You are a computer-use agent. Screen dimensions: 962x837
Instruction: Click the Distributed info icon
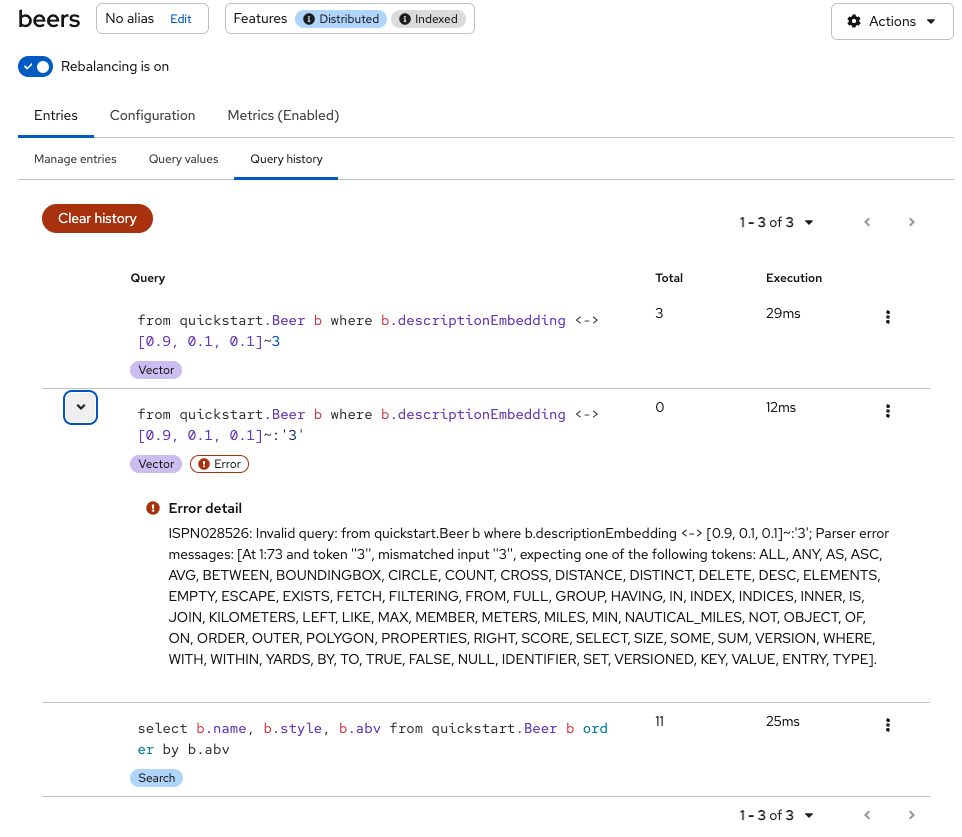click(x=309, y=19)
